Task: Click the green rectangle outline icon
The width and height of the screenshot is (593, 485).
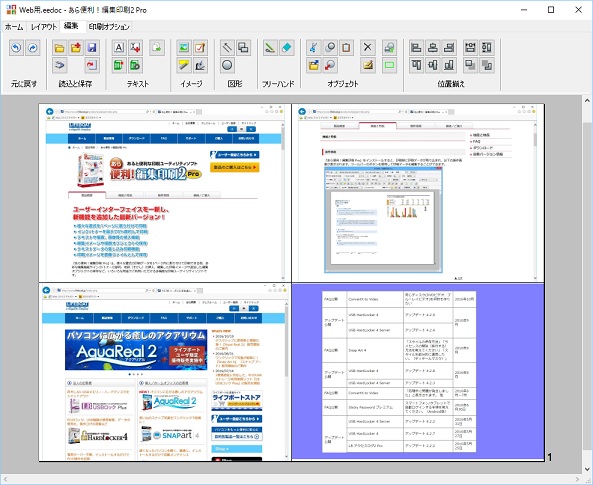Action: coord(390,65)
